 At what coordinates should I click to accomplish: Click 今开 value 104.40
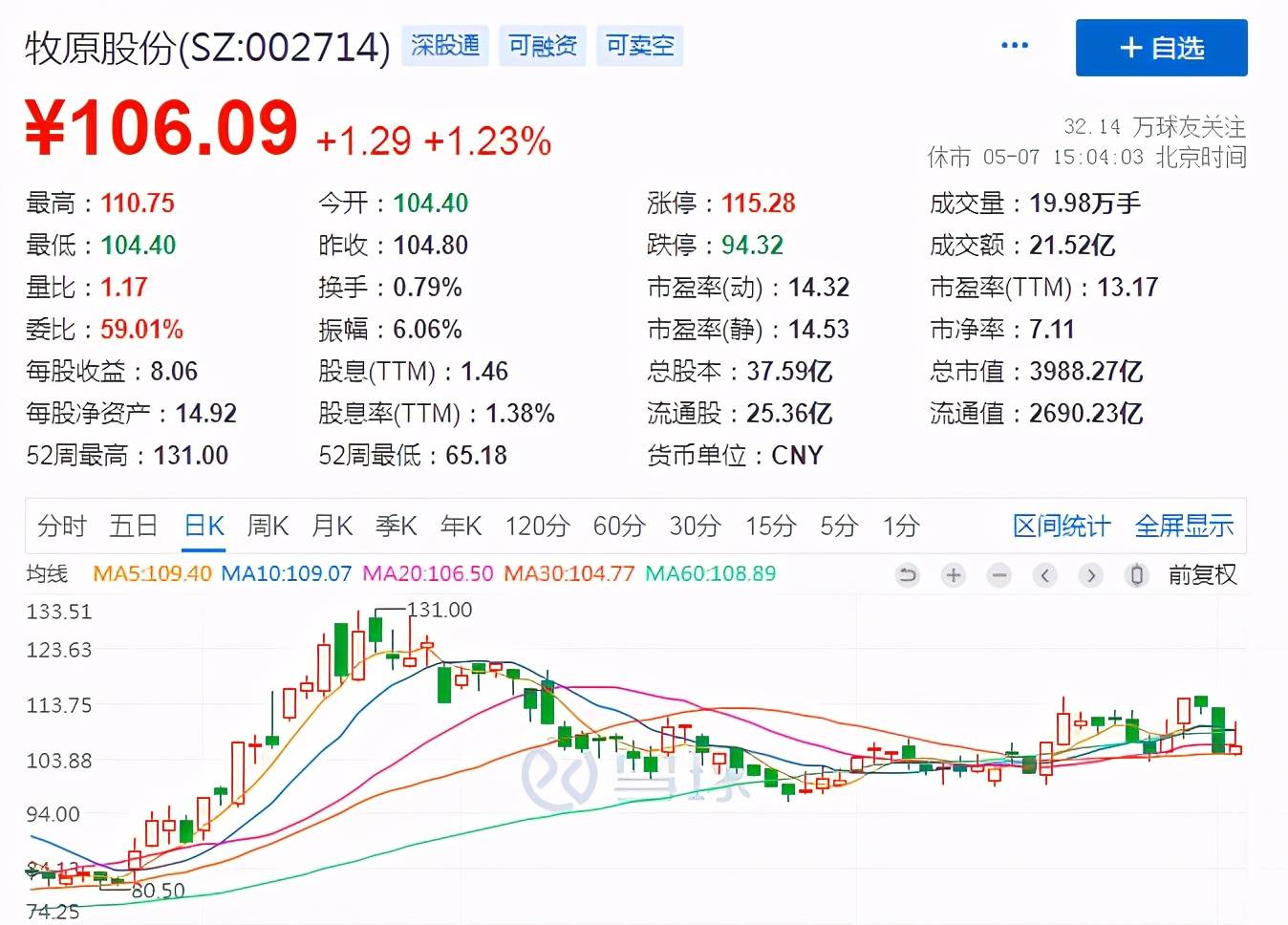(x=431, y=203)
